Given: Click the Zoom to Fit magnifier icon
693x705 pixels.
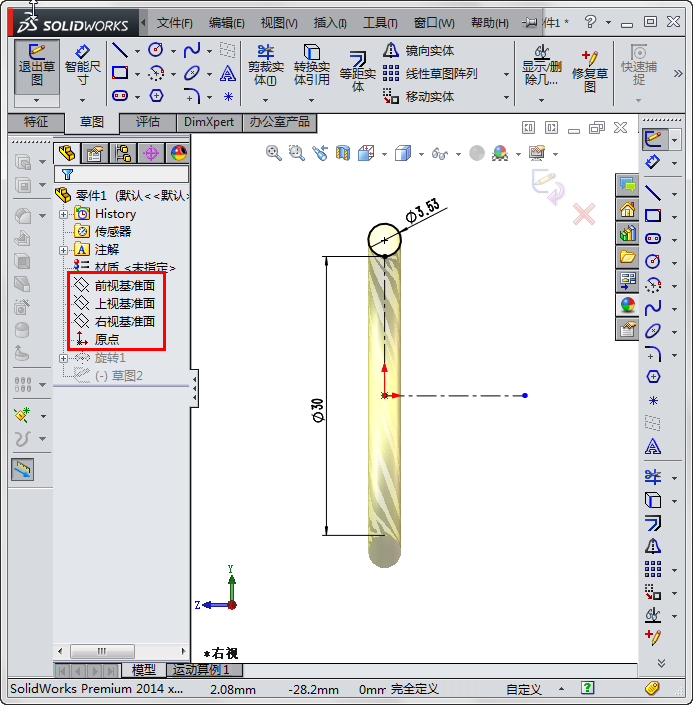Looking at the screenshot, I should tap(274, 153).
